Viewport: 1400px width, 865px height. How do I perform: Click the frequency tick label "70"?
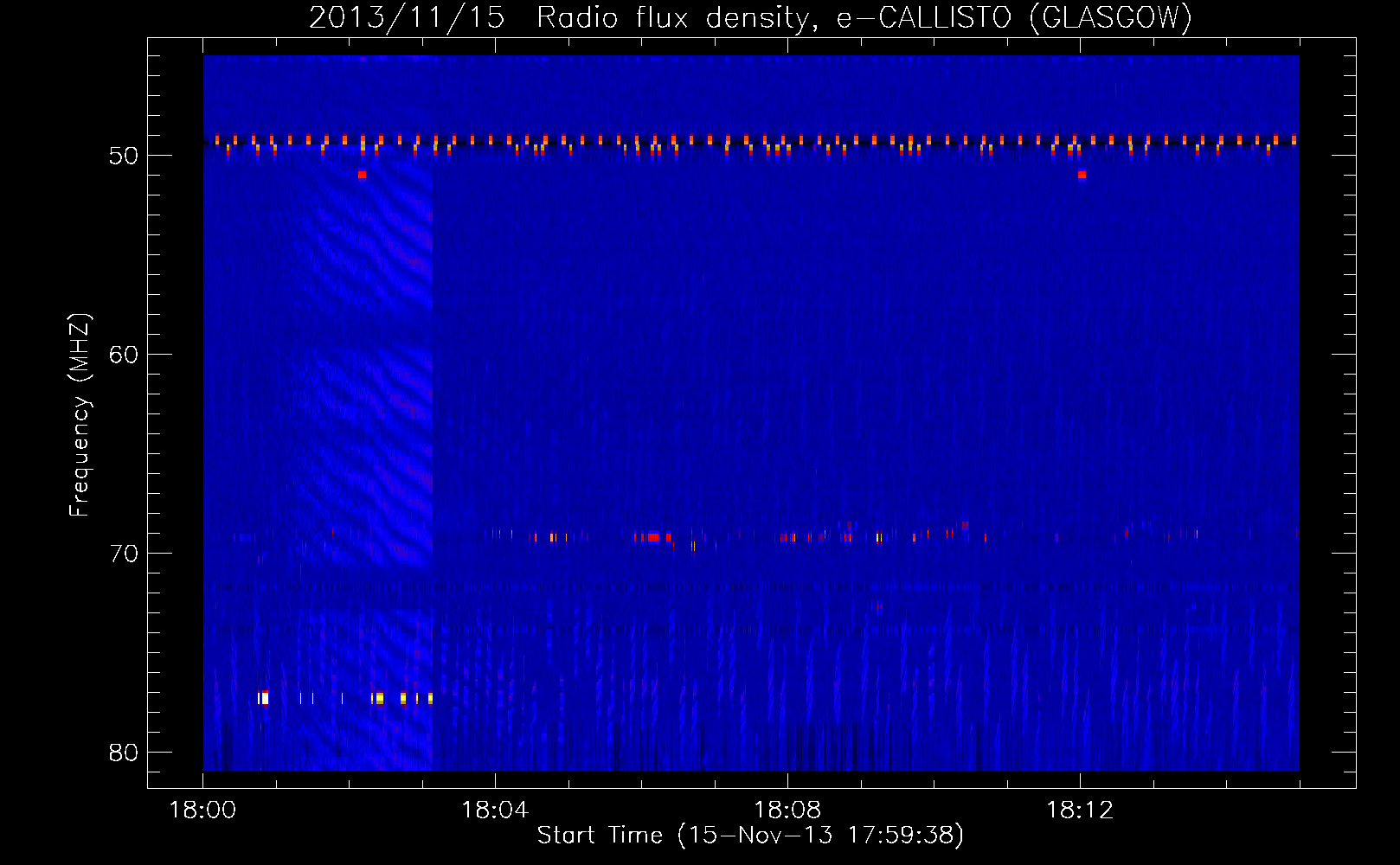click(124, 554)
